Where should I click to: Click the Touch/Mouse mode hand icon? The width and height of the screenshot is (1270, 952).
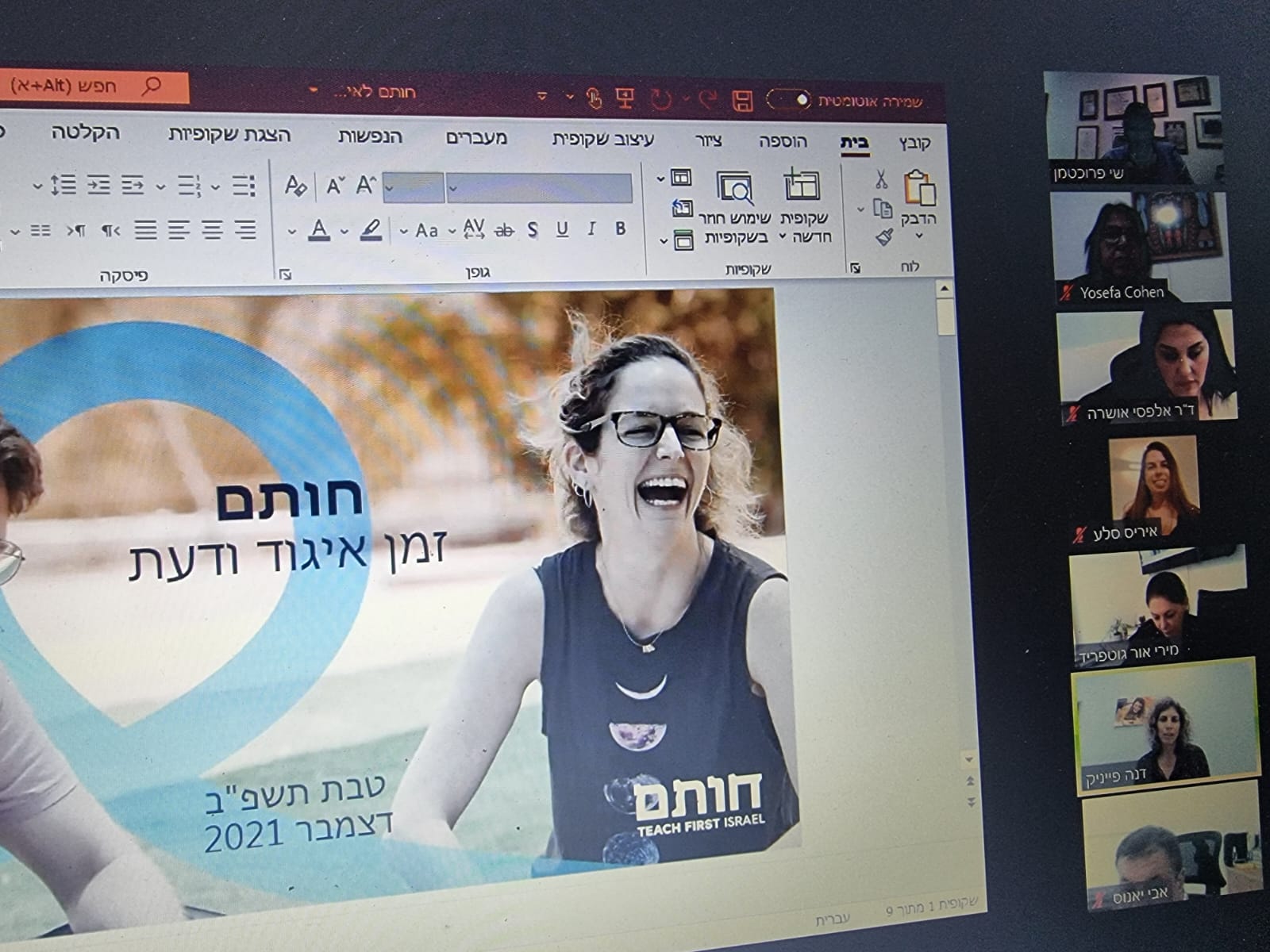(594, 98)
